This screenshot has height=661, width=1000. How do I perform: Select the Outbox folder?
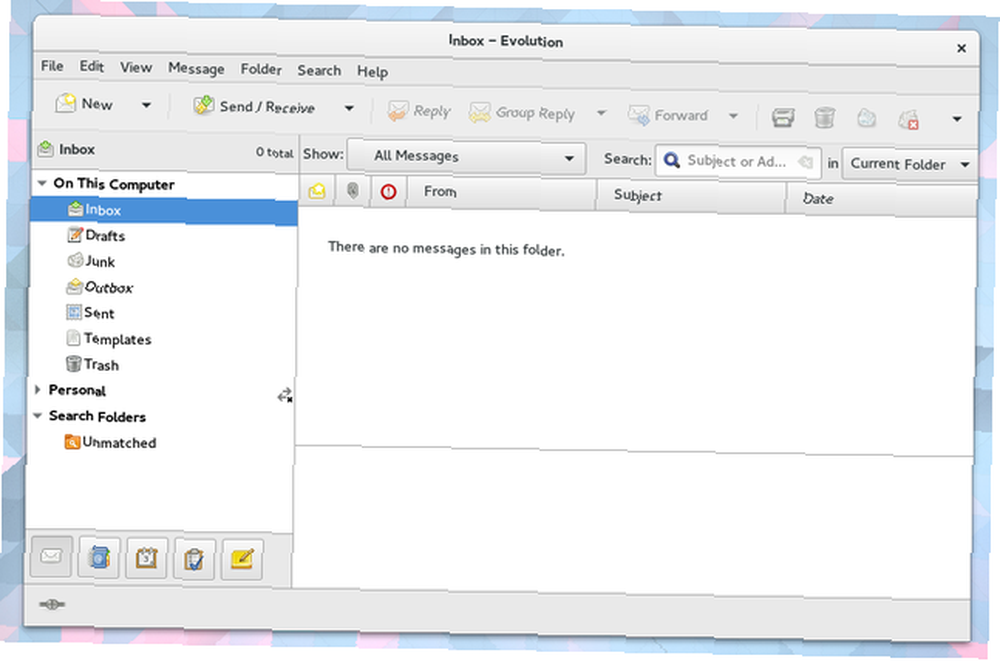point(99,287)
